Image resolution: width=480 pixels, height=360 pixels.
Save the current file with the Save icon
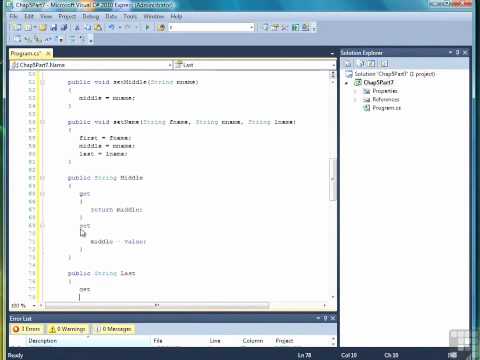[53, 28]
